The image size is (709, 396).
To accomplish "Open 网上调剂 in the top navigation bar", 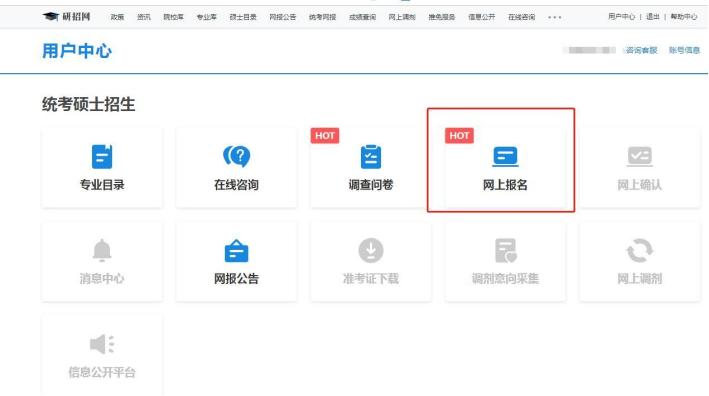I will 402,17.
